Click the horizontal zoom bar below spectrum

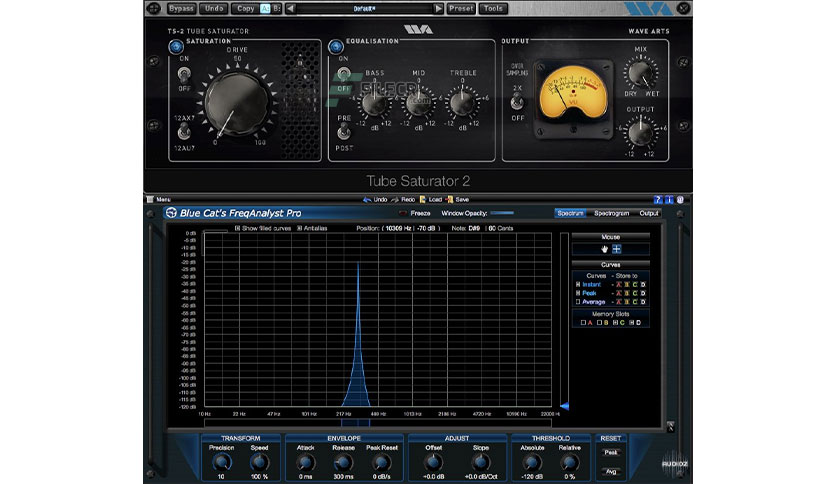(x=378, y=423)
